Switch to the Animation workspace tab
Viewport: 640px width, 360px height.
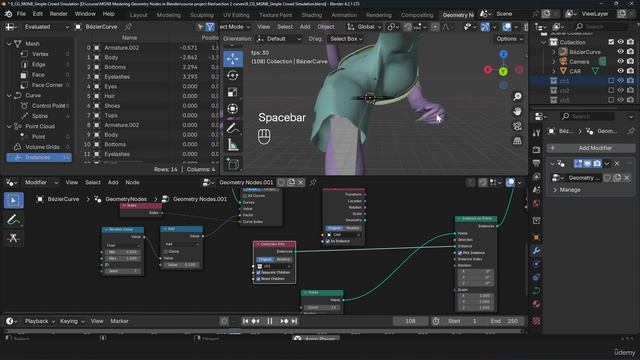point(344,15)
